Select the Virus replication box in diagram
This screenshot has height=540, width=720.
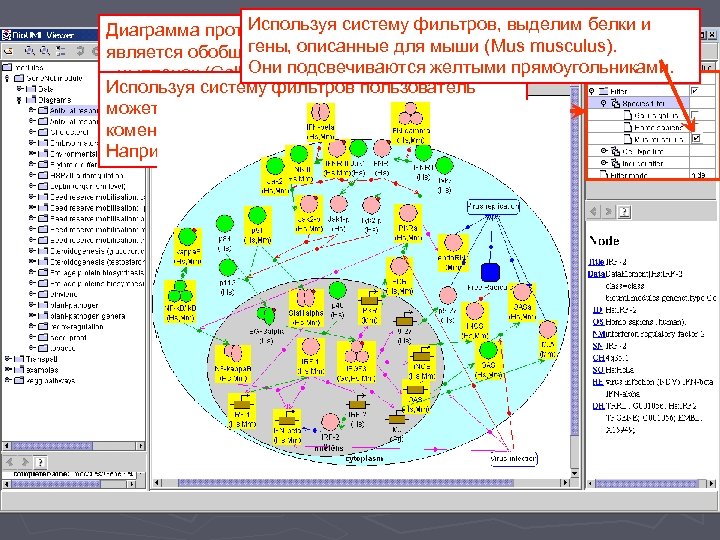(x=493, y=207)
